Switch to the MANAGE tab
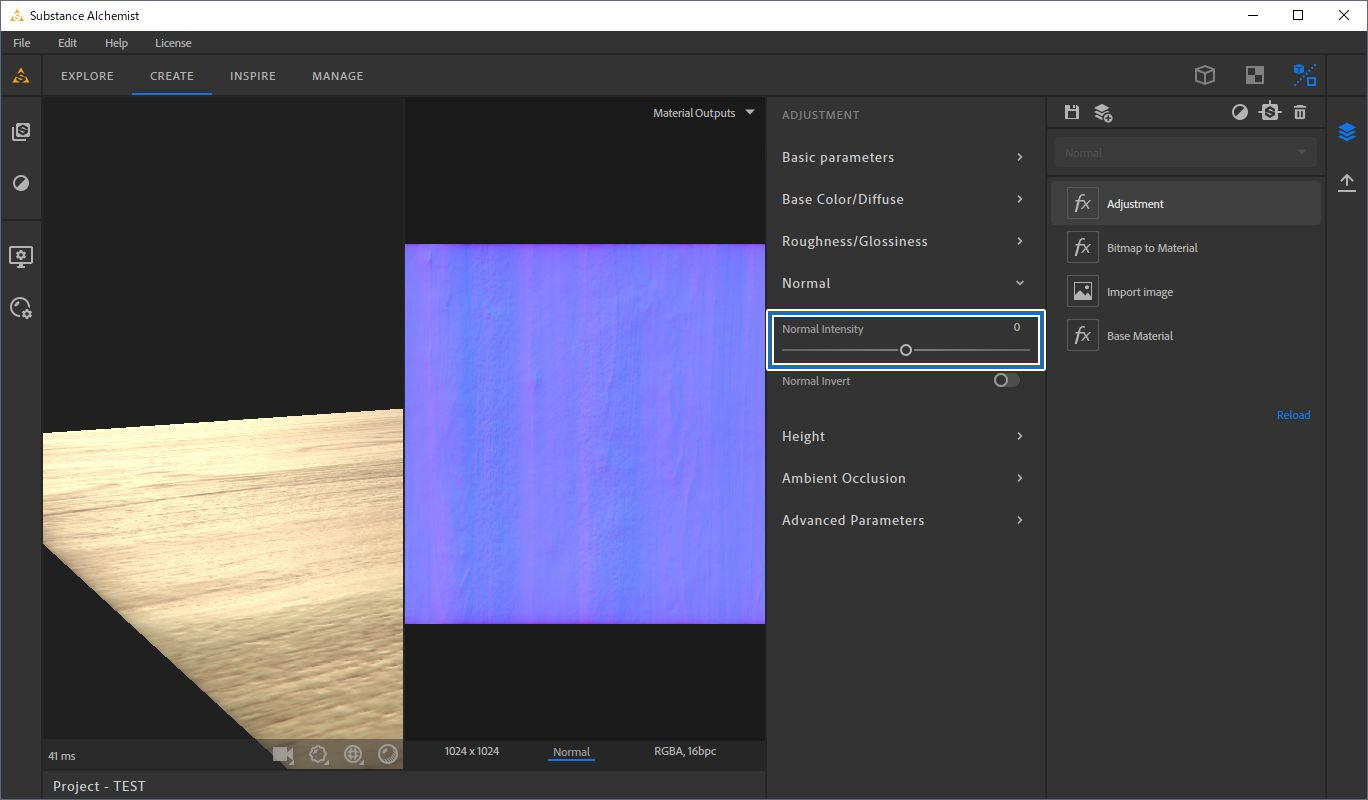Screen dimensions: 1368x800 338,76
